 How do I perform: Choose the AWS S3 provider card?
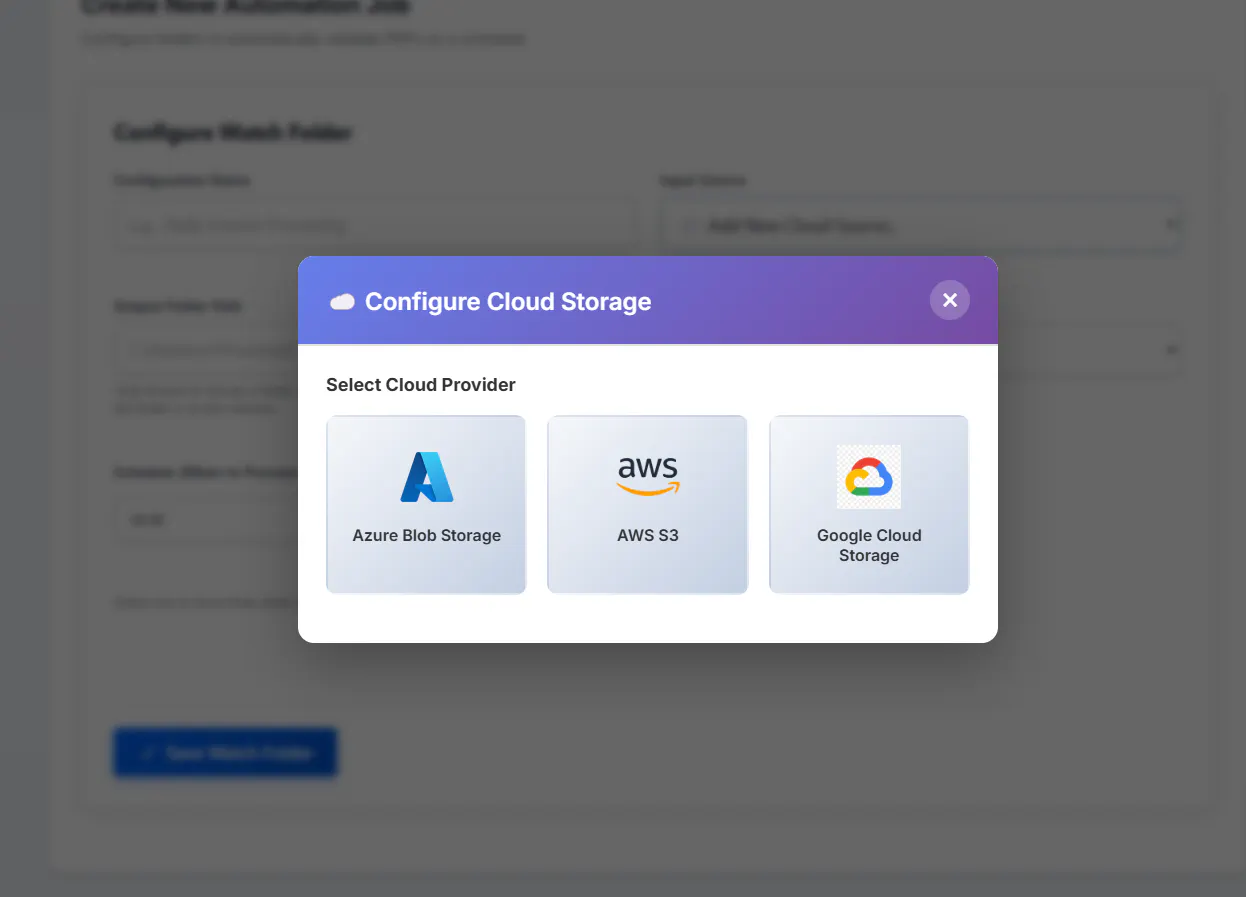pyautogui.click(x=647, y=505)
